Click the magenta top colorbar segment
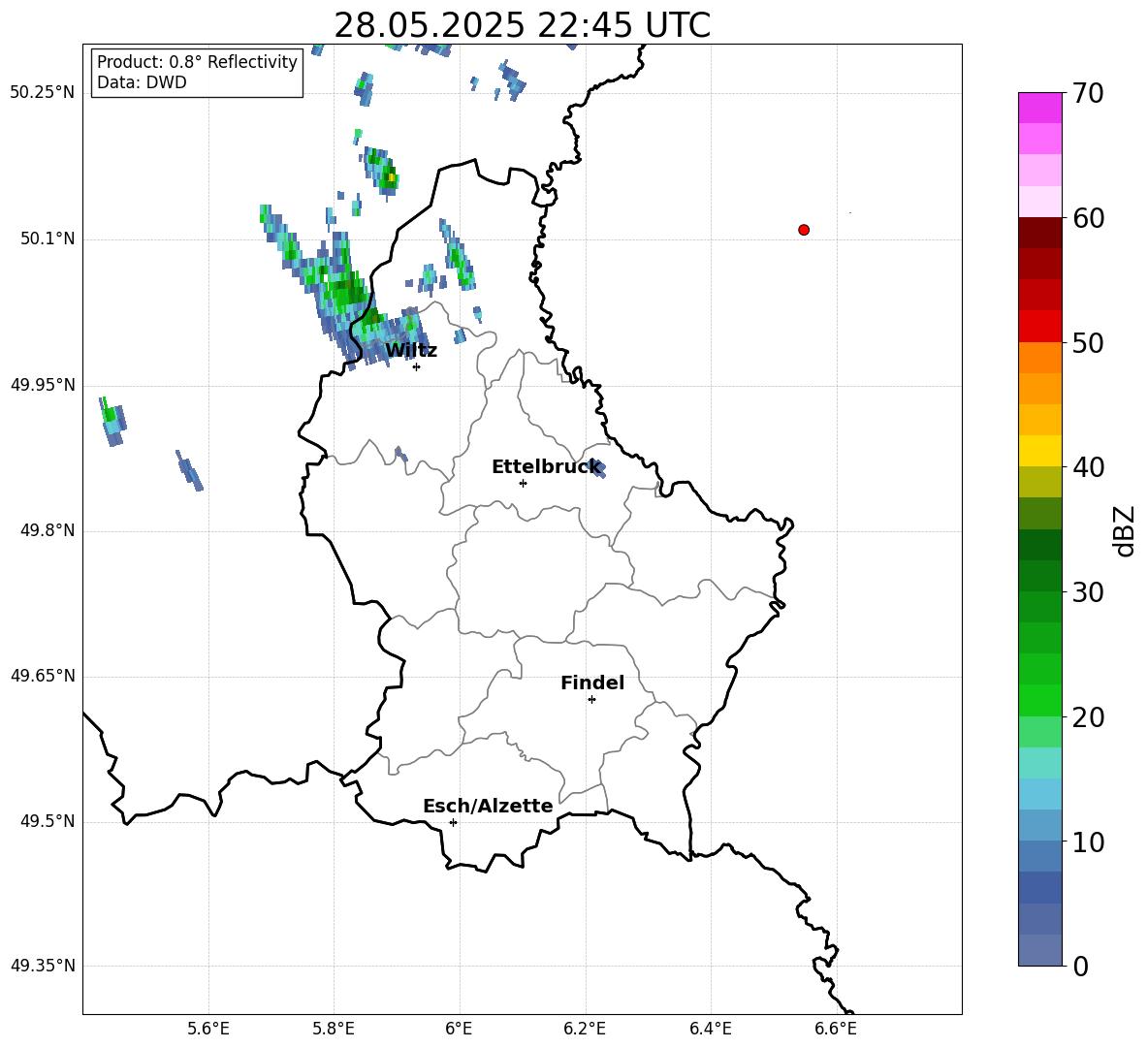This screenshot has width=1148, height=1048. click(x=1039, y=108)
